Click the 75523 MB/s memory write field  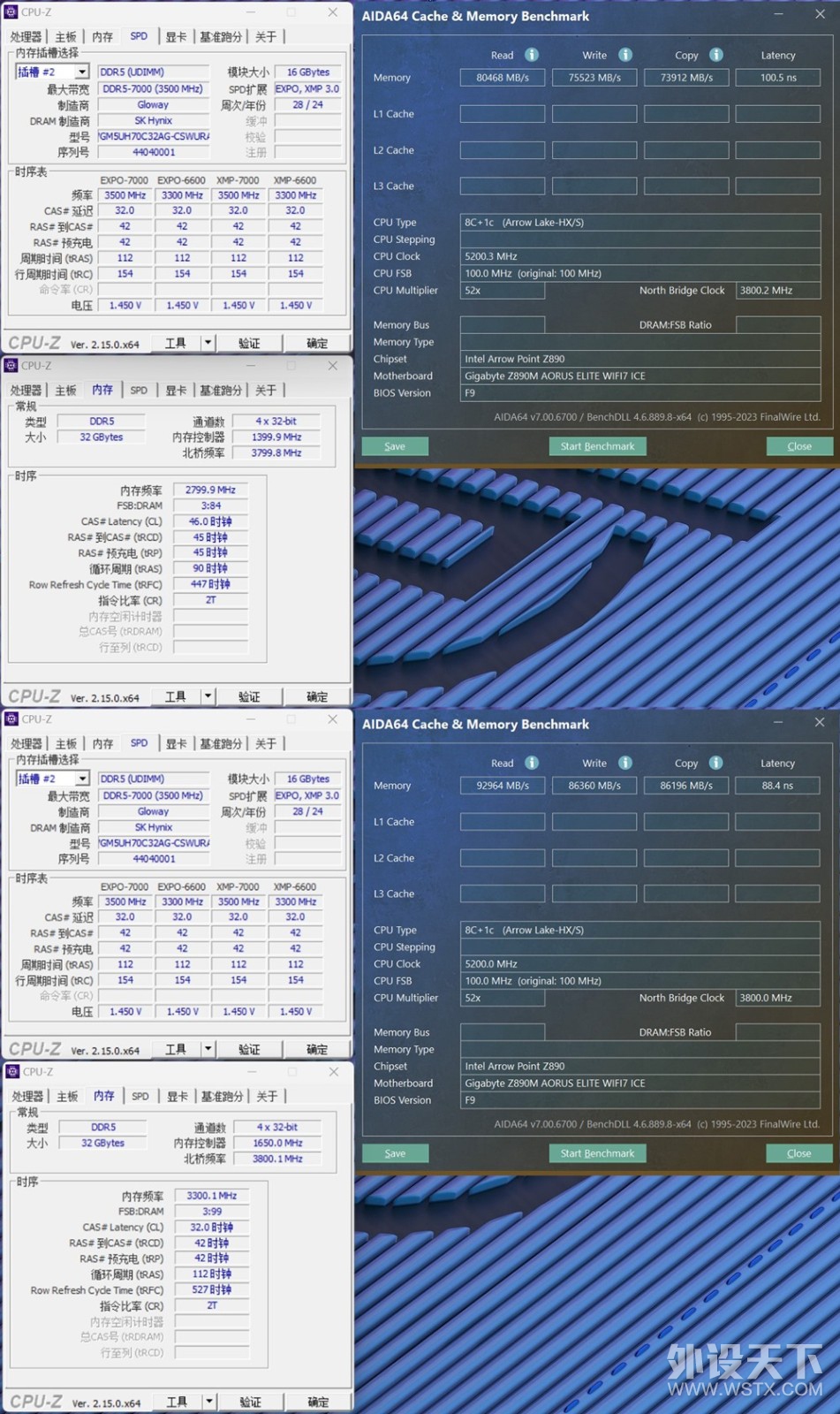594,78
